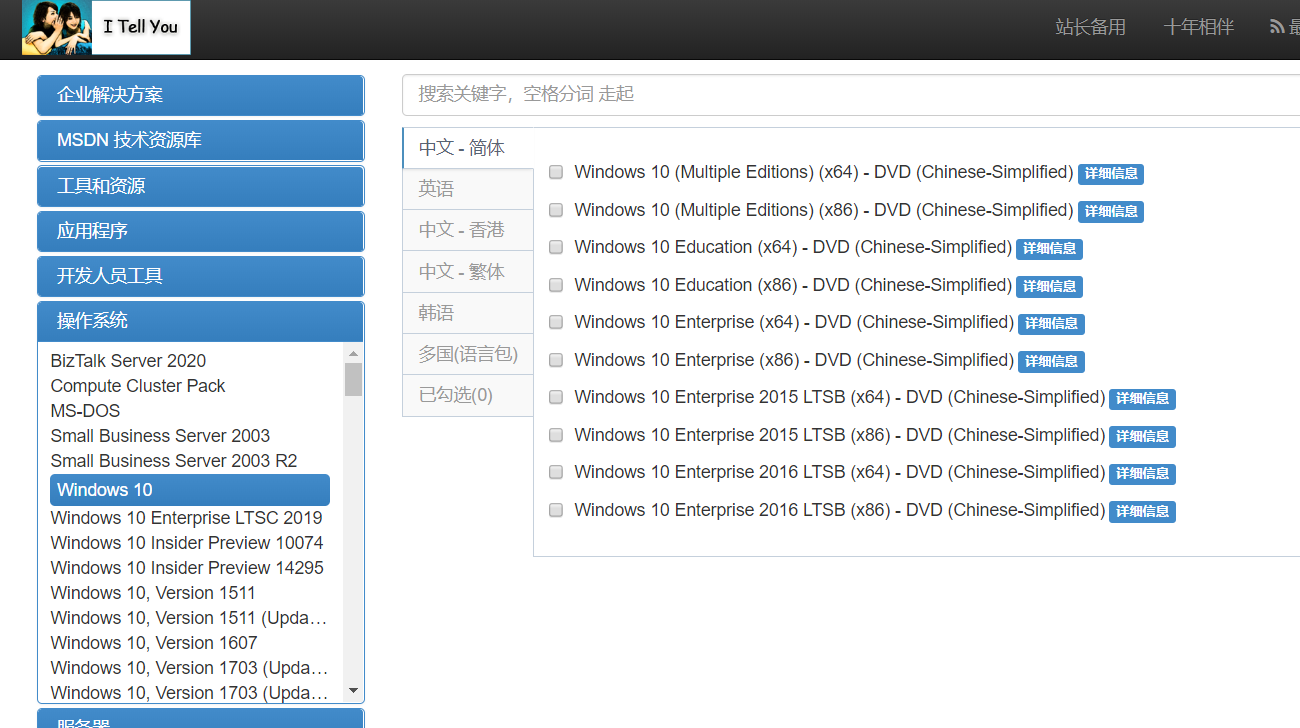
Task: Select Small Business Server 2003 entry
Action: 160,436
